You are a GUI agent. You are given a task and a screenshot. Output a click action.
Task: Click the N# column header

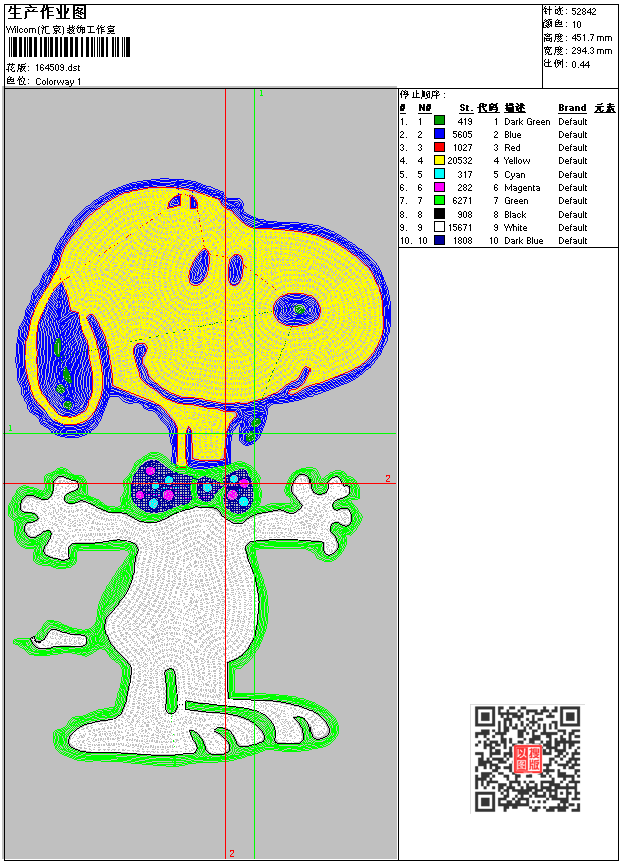coord(424,108)
